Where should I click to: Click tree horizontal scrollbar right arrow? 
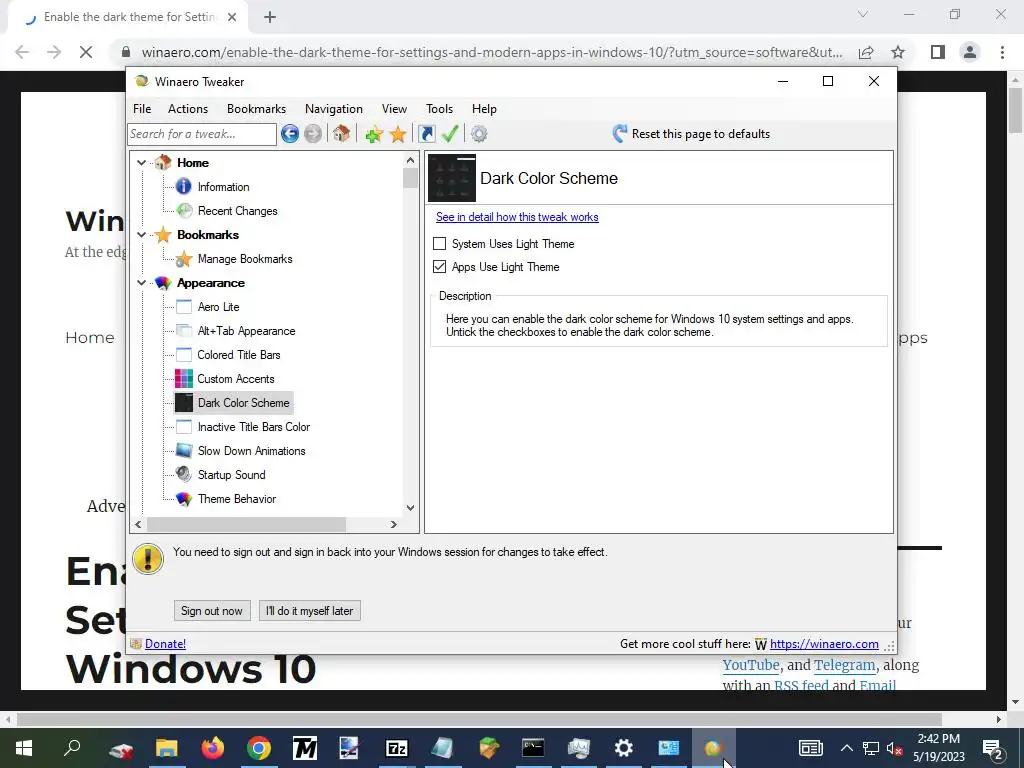(x=394, y=524)
